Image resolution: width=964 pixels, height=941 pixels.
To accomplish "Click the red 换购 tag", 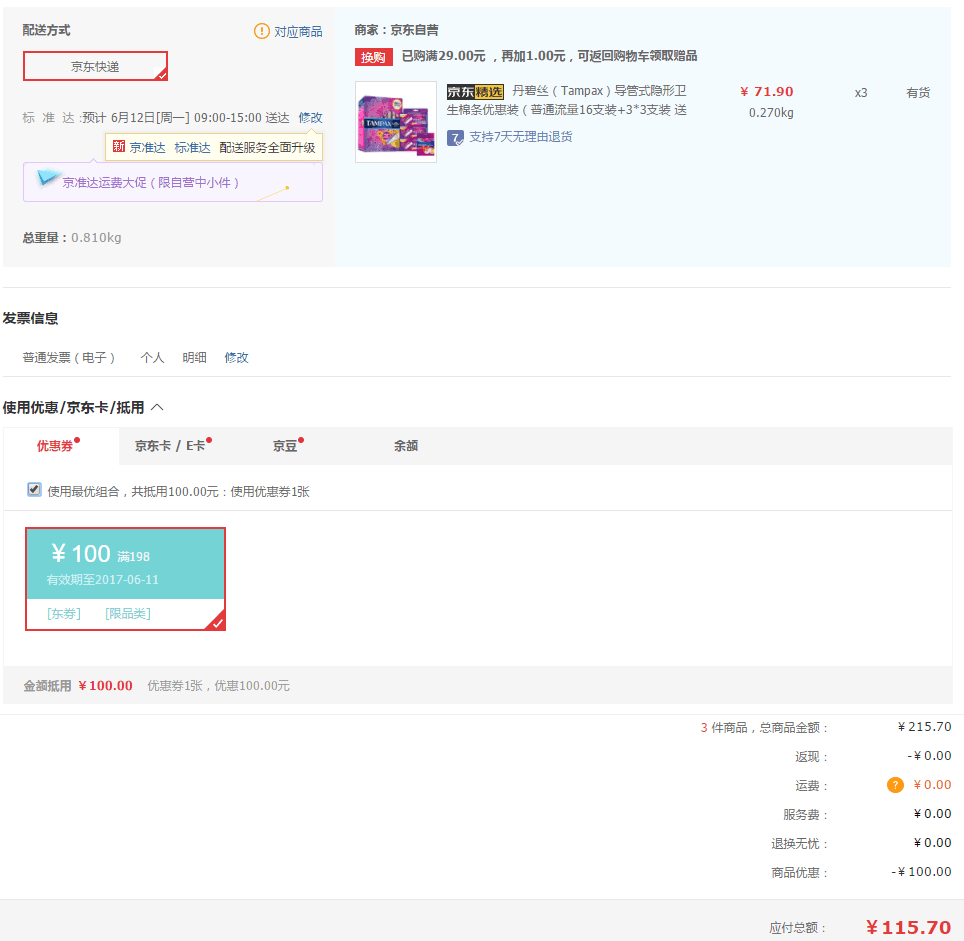I will pyautogui.click(x=373, y=57).
